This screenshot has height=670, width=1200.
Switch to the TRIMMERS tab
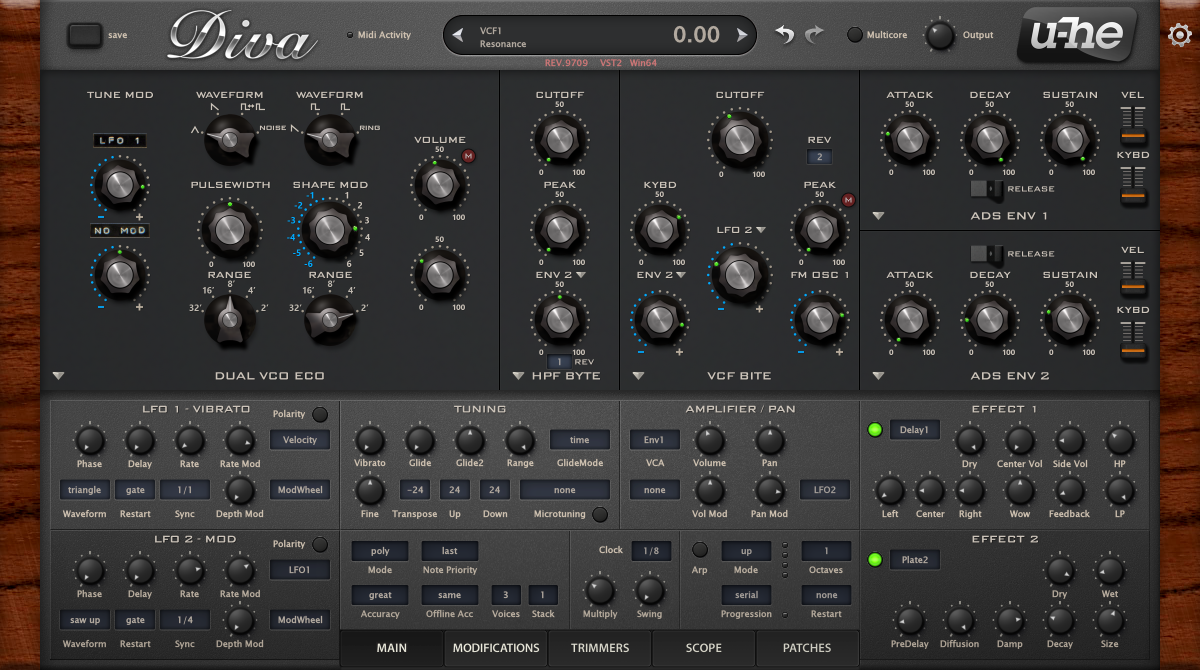point(600,648)
